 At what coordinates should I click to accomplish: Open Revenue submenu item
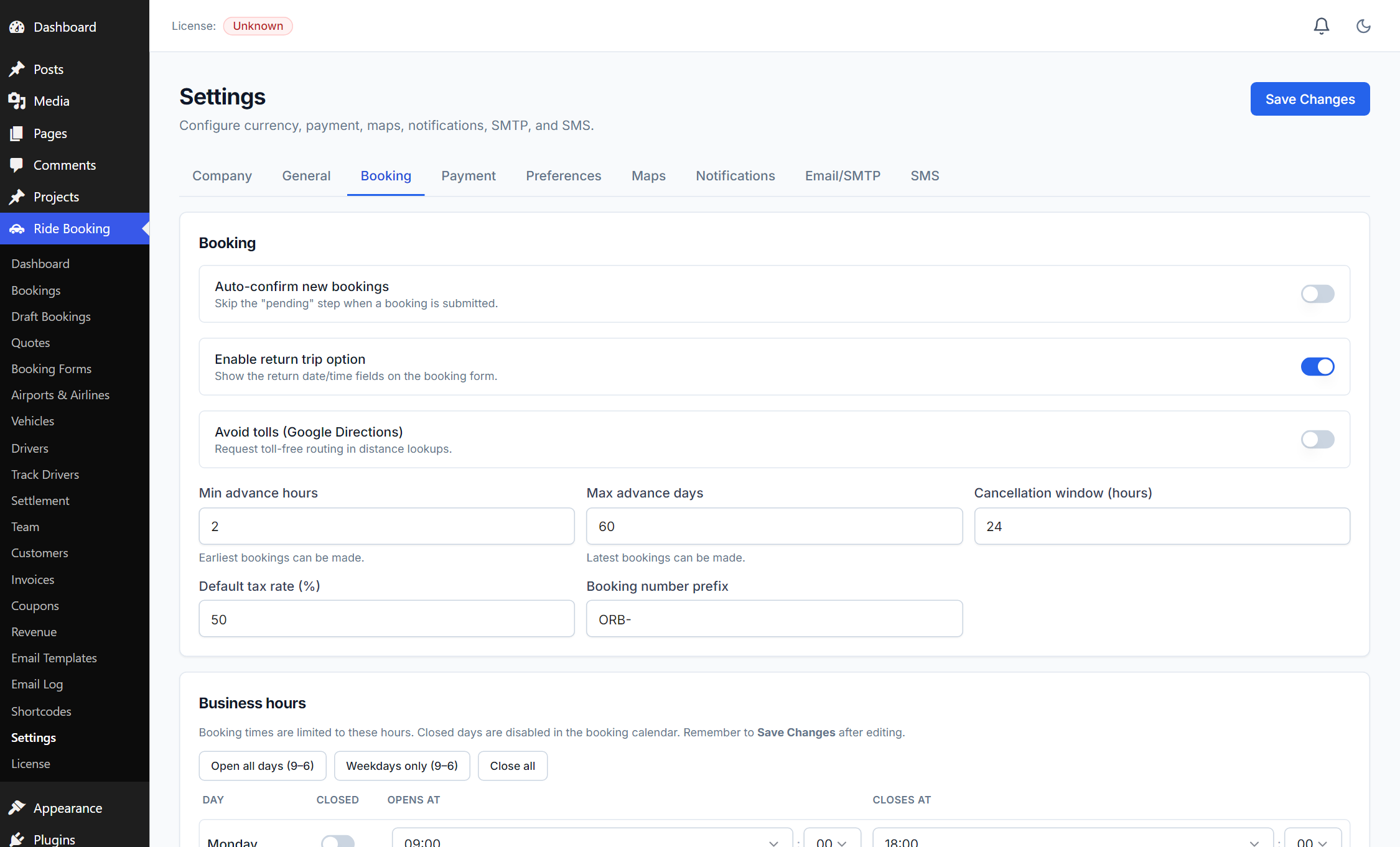click(34, 632)
